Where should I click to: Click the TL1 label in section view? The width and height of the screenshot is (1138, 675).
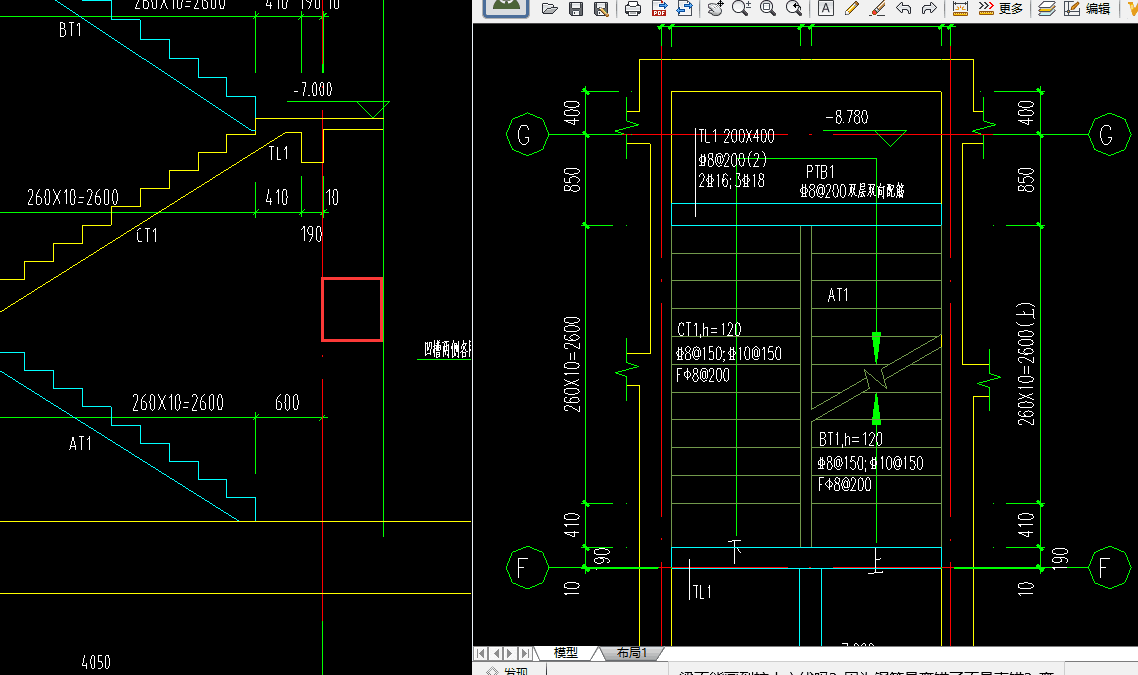pos(279,153)
